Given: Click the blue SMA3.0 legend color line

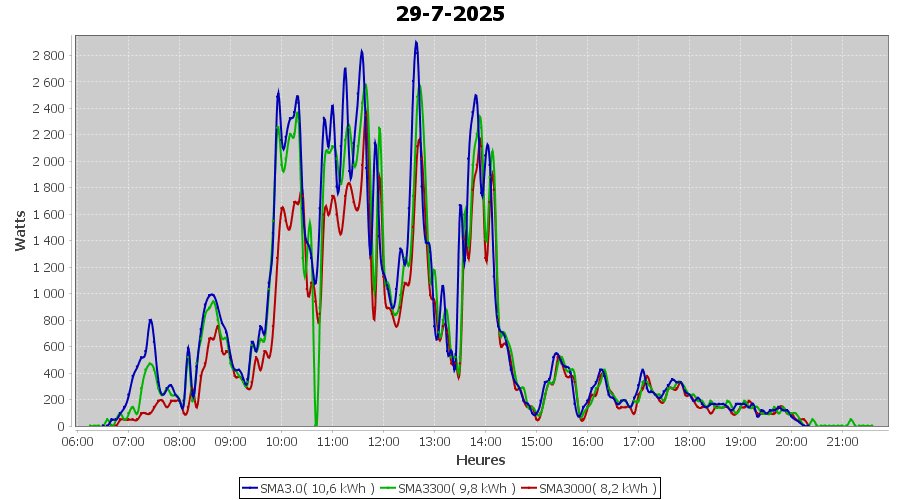Looking at the screenshot, I should pyautogui.click(x=250, y=489).
